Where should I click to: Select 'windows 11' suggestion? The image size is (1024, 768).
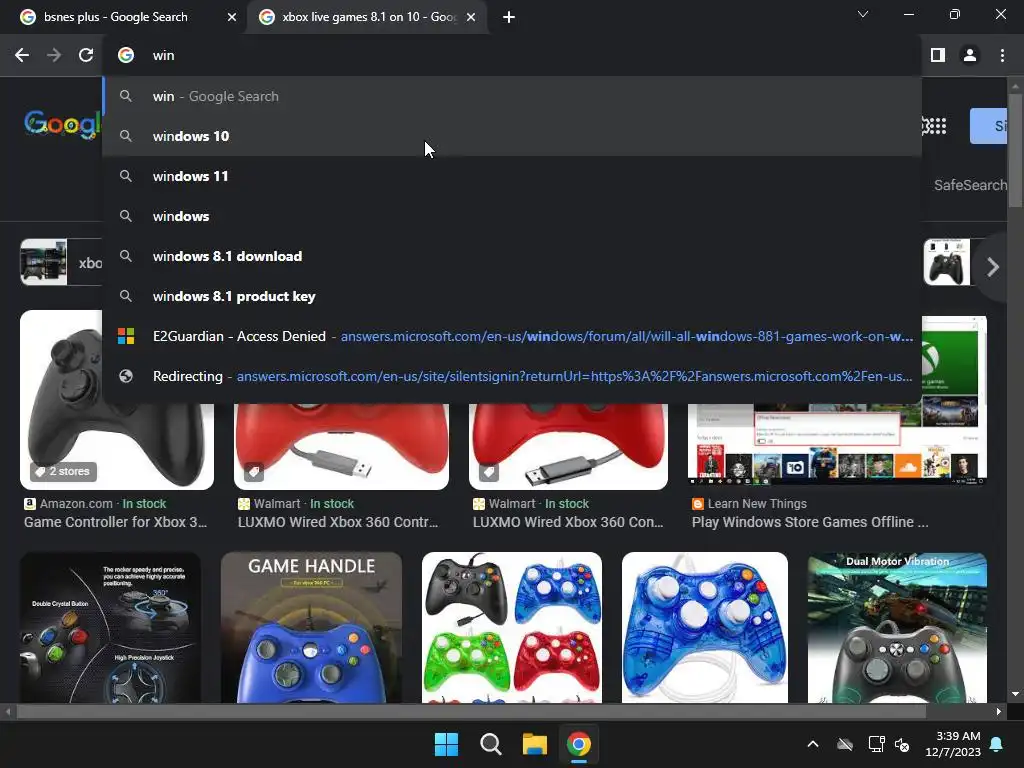coord(512,176)
